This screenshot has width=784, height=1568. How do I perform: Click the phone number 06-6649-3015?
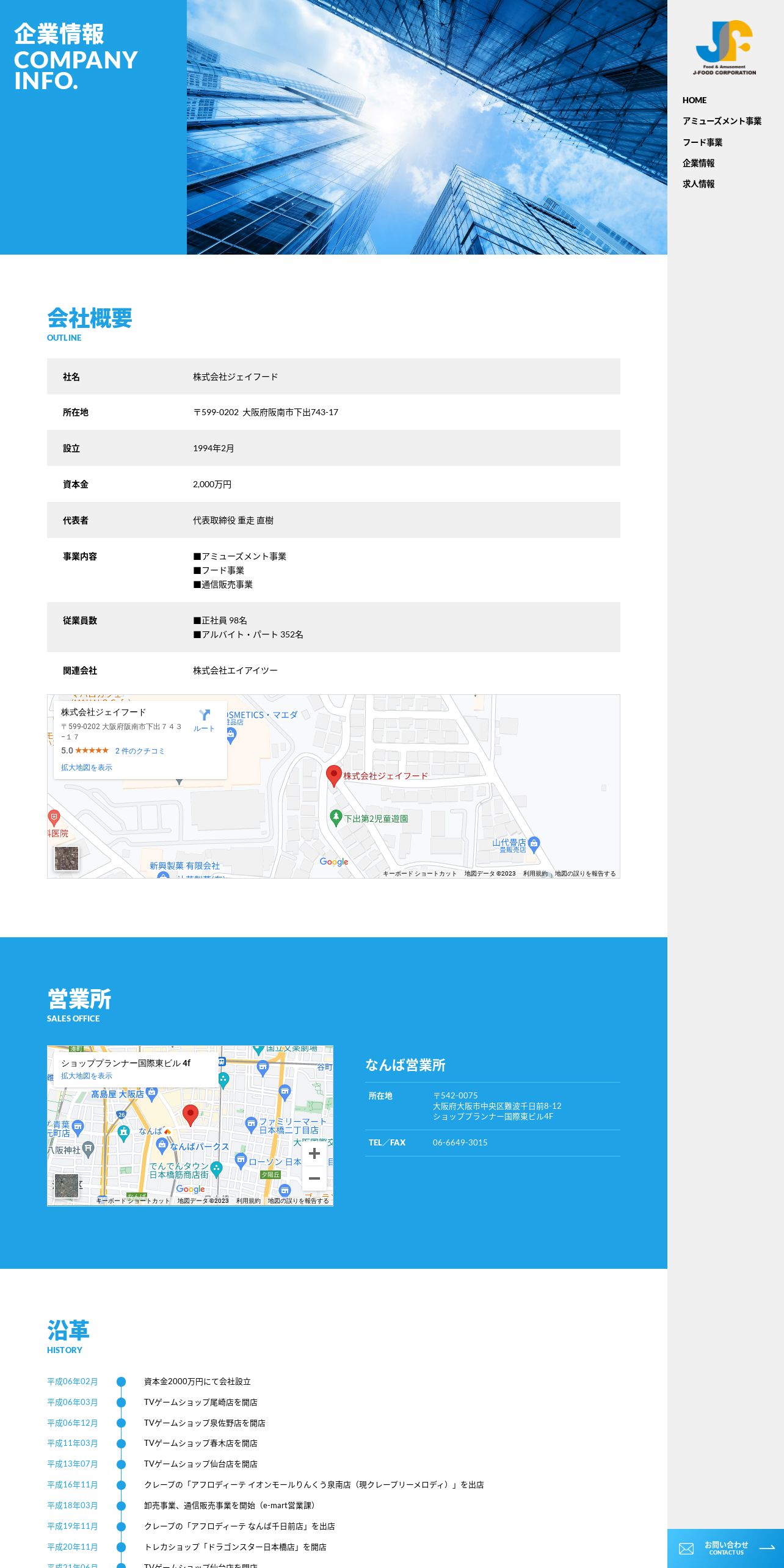tap(460, 1142)
